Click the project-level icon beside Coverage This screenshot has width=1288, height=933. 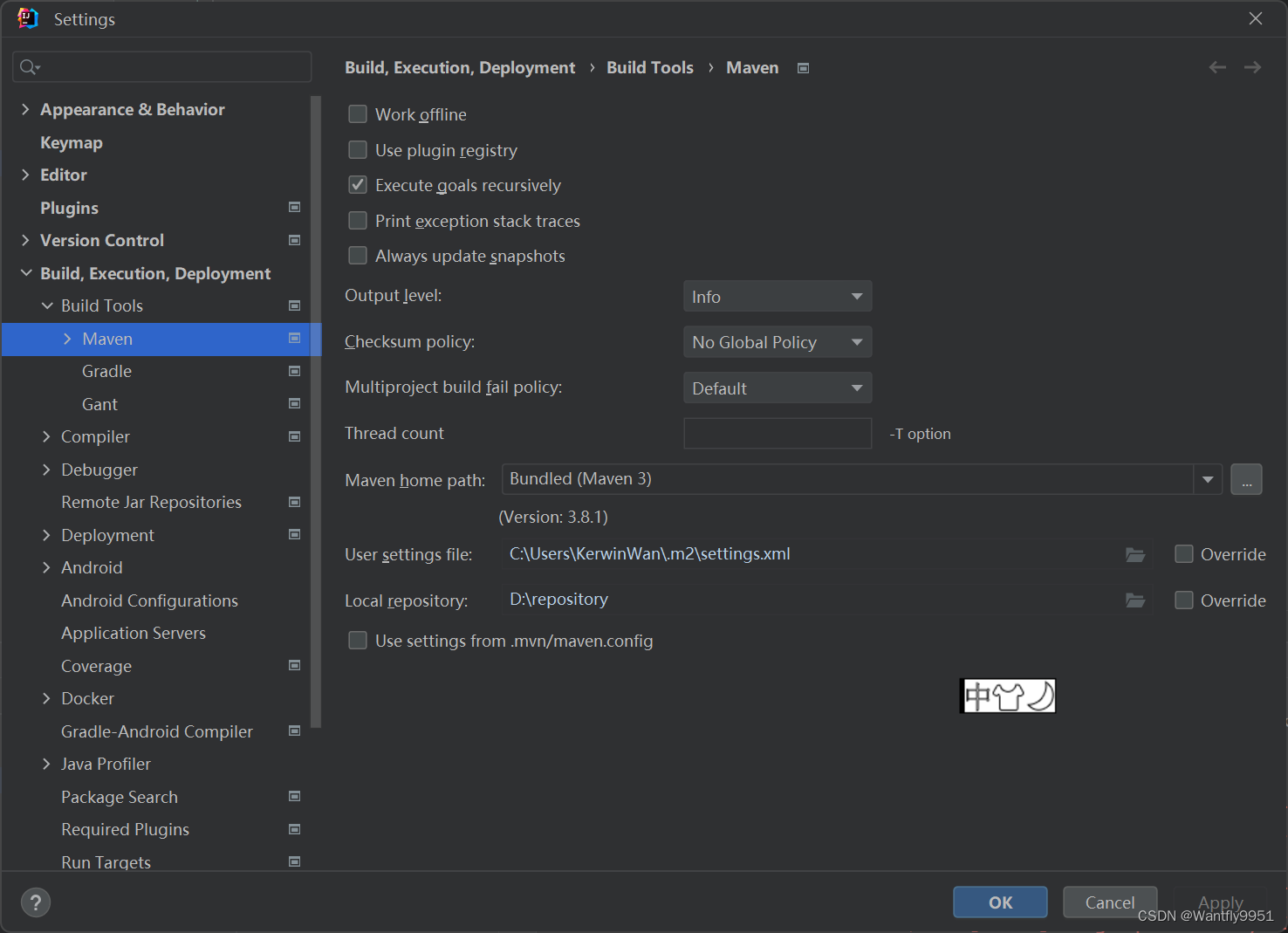(295, 666)
